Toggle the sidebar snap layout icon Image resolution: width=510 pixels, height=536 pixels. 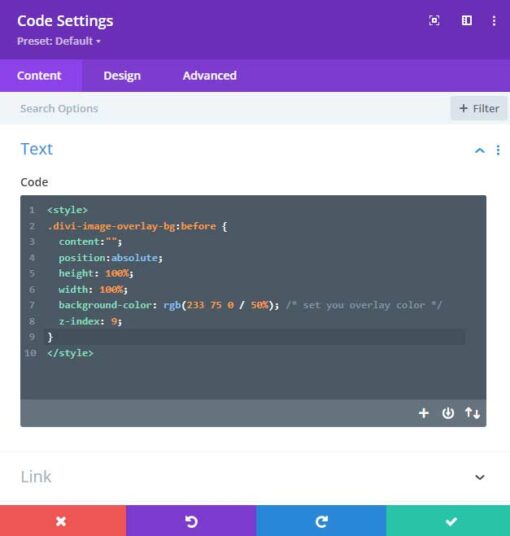click(x=467, y=21)
